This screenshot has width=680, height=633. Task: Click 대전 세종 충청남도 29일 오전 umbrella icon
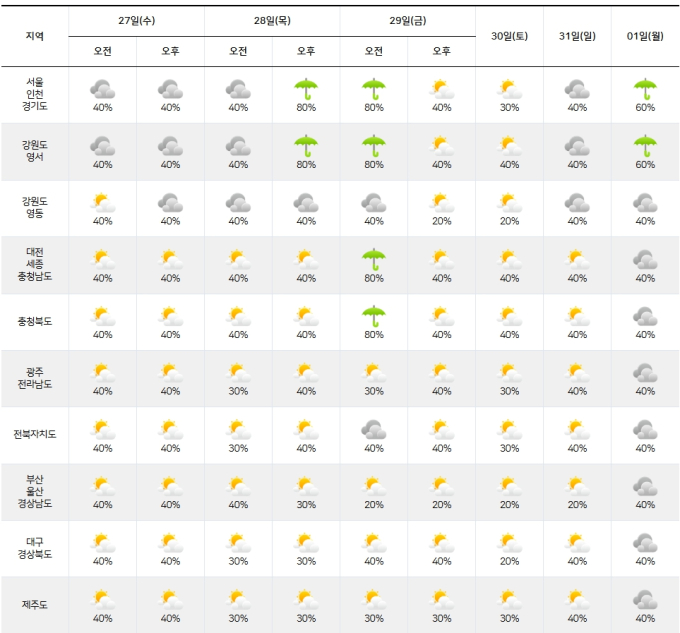point(373,259)
